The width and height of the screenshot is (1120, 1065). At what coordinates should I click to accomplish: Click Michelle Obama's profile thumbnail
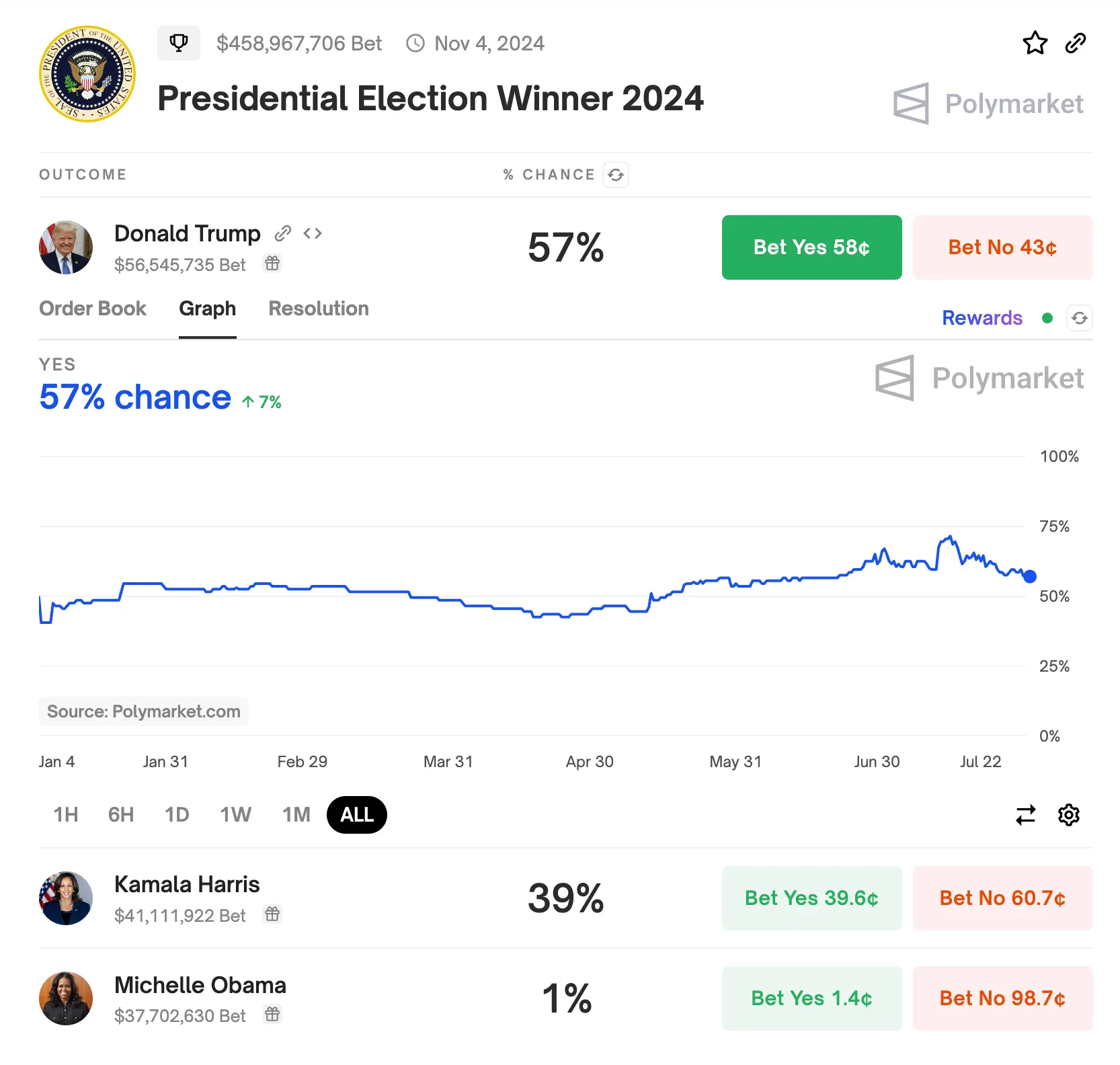coord(65,999)
